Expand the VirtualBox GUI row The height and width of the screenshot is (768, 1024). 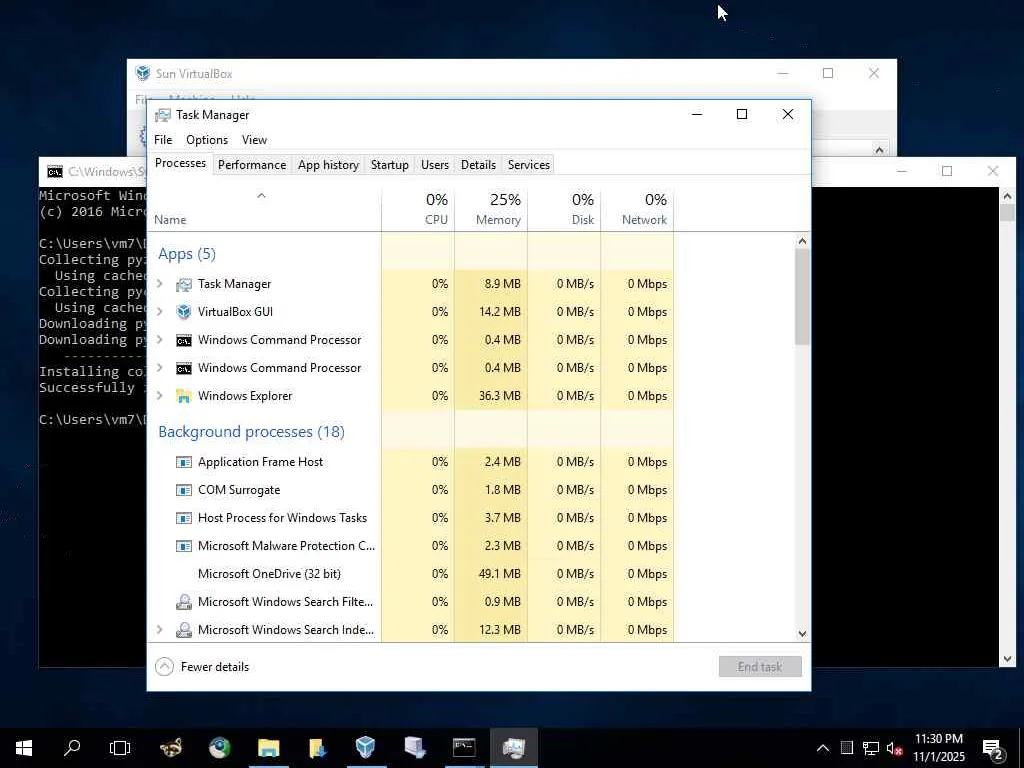160,312
